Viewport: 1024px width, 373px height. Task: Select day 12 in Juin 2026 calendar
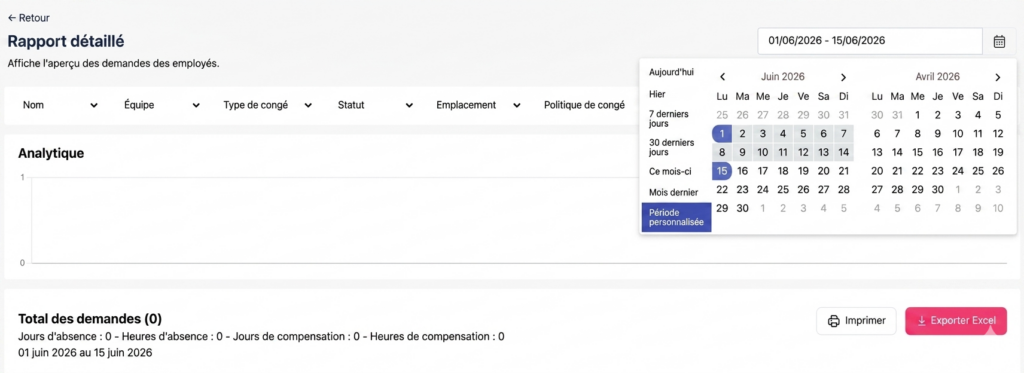point(803,152)
